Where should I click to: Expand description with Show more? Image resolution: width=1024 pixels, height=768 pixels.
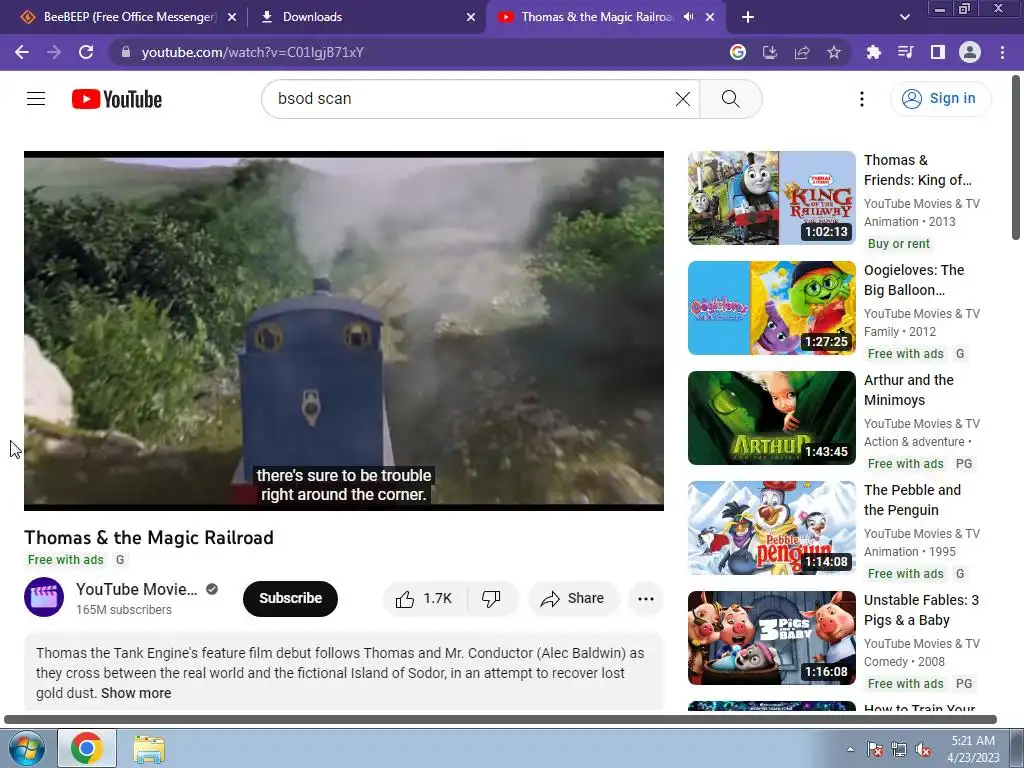click(x=136, y=693)
